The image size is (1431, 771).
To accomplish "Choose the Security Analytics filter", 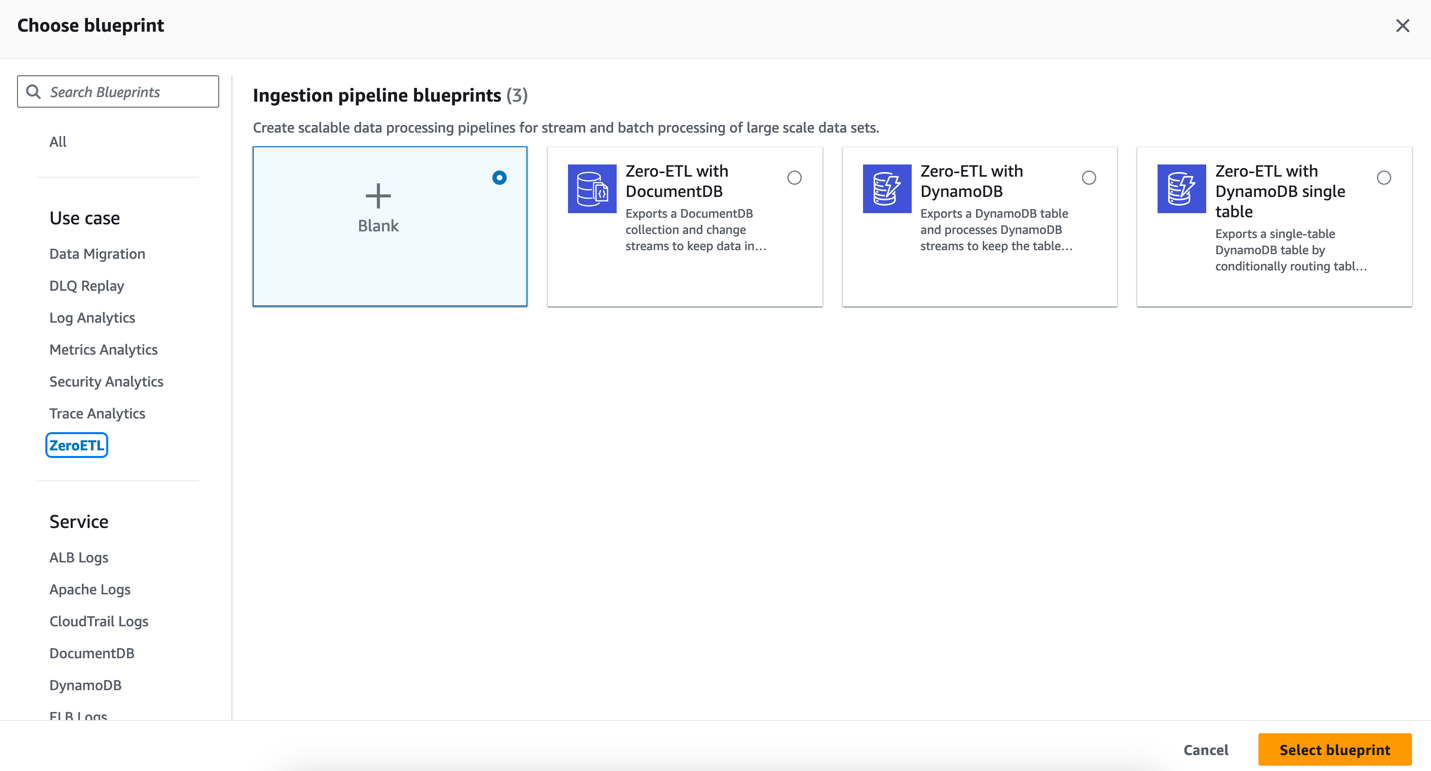I will 106,382.
